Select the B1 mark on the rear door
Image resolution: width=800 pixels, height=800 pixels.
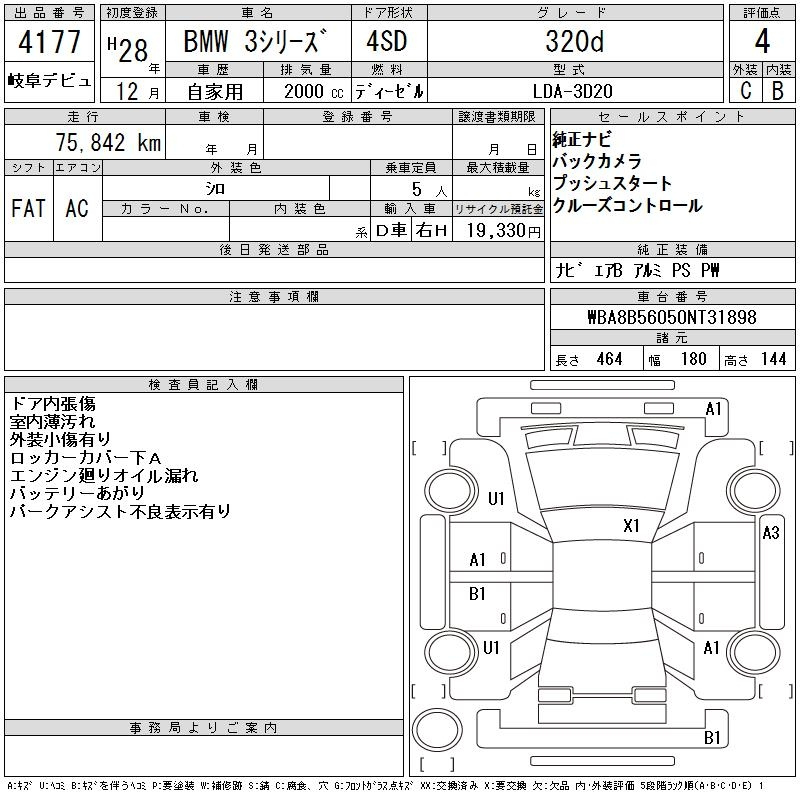(x=478, y=594)
